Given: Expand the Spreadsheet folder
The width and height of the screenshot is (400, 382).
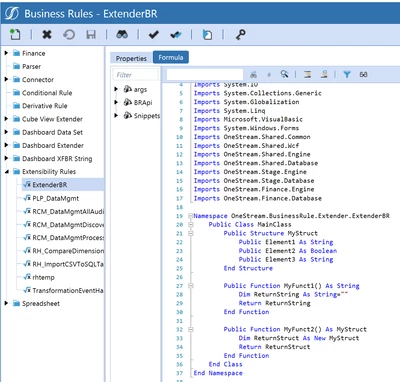Looking at the screenshot, I should pyautogui.click(x=6, y=303).
